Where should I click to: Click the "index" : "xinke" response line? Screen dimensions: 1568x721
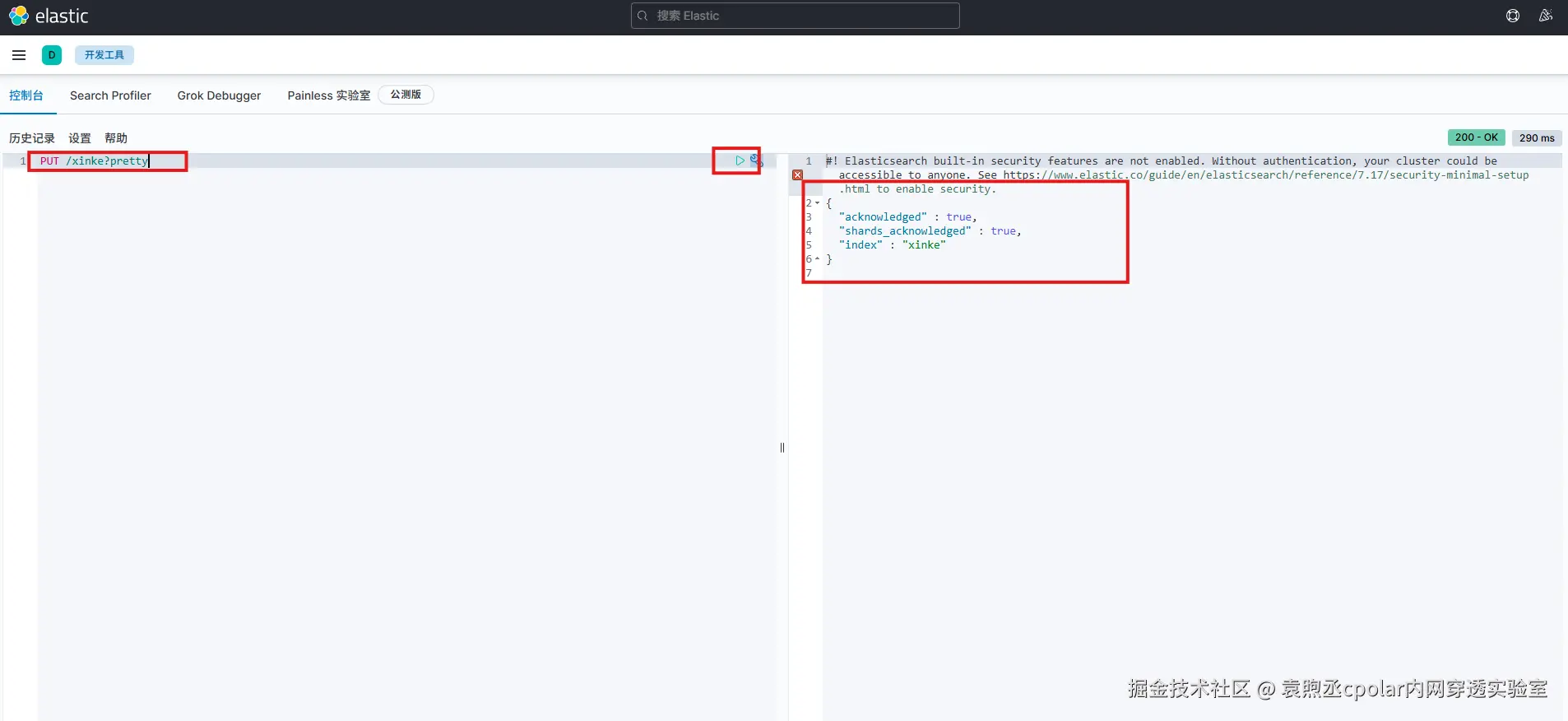click(893, 245)
